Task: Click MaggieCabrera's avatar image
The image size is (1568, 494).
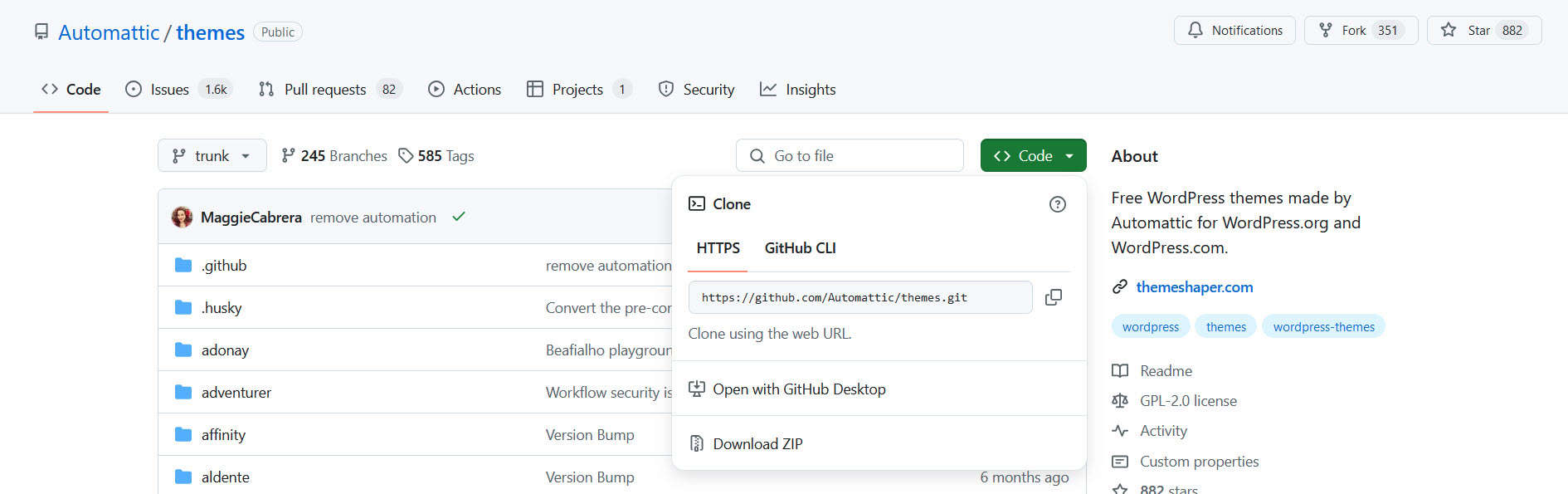Action: pyautogui.click(x=182, y=217)
